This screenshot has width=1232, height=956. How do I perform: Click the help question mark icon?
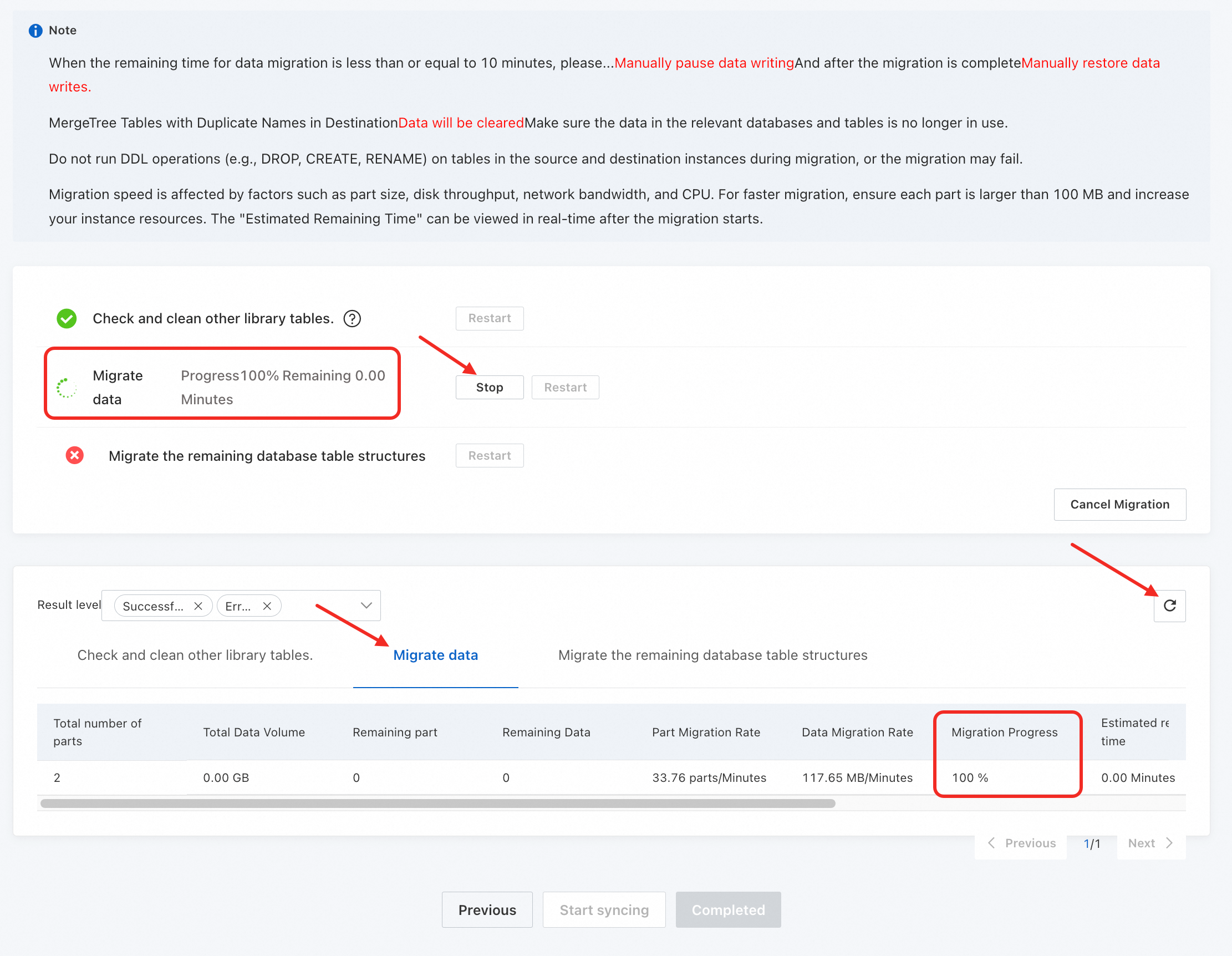352,319
